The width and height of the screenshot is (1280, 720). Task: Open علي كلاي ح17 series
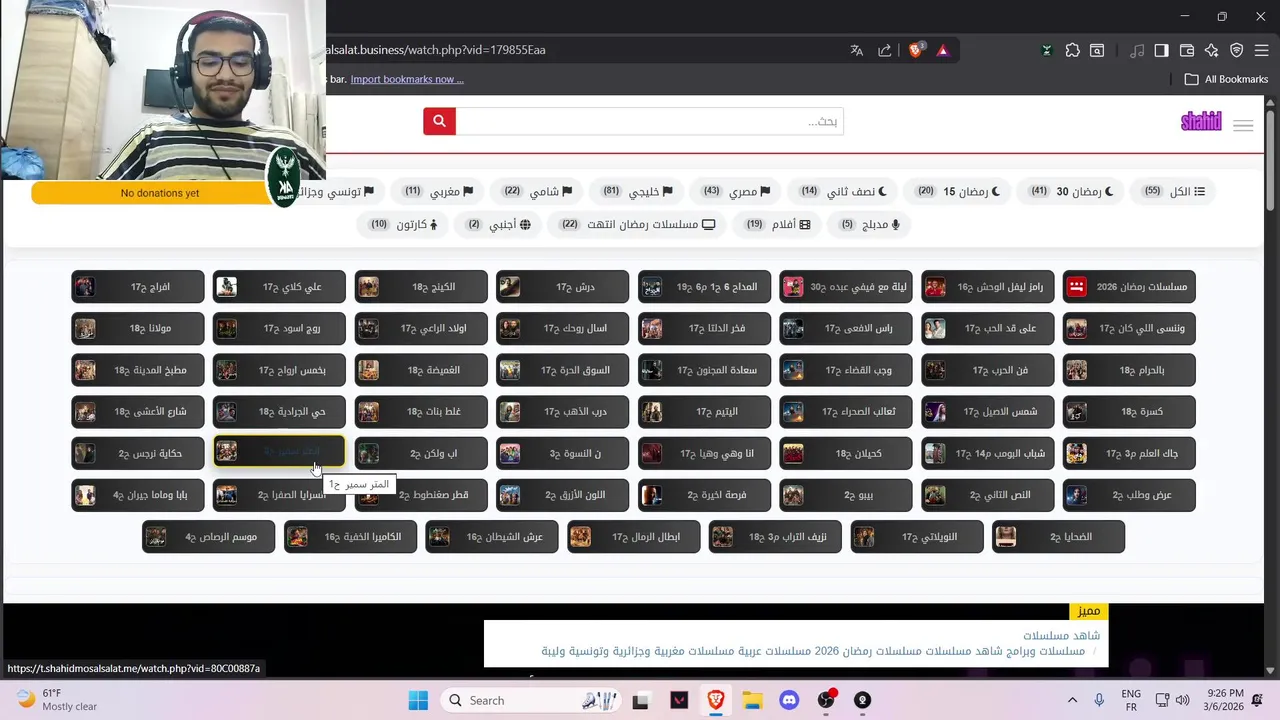click(279, 287)
